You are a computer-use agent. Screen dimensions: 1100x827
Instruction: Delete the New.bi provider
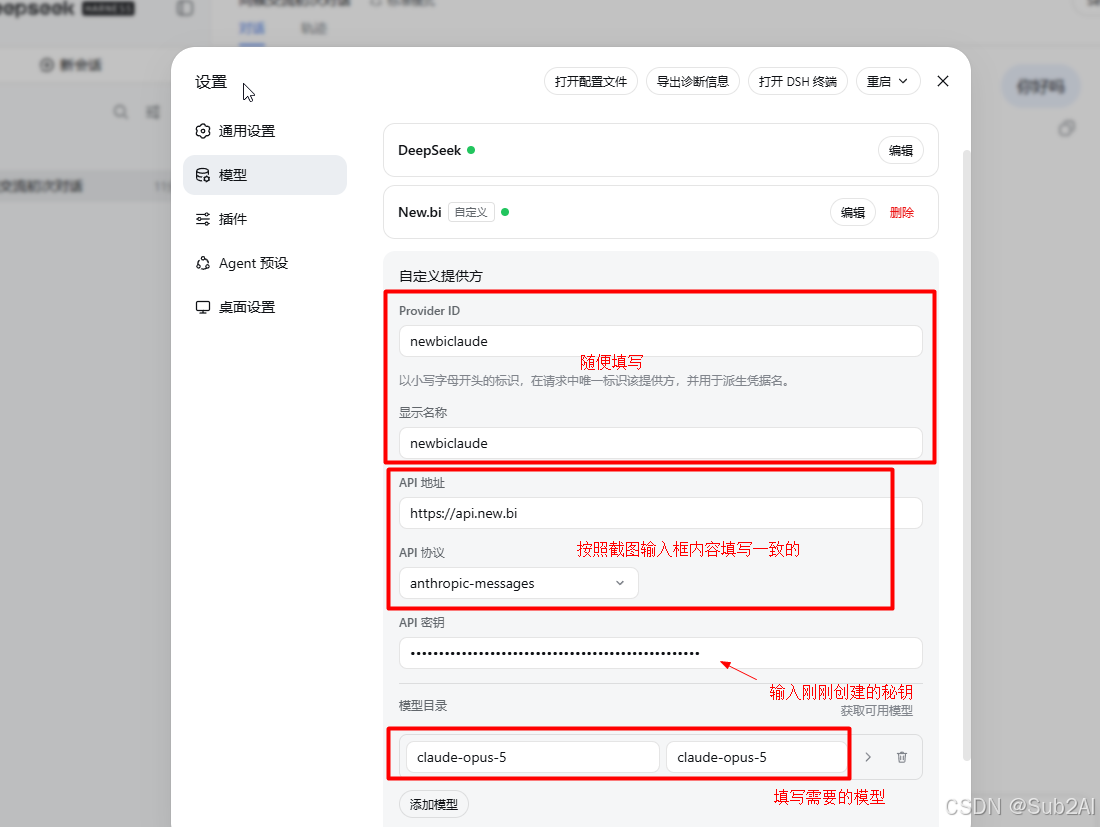point(901,212)
